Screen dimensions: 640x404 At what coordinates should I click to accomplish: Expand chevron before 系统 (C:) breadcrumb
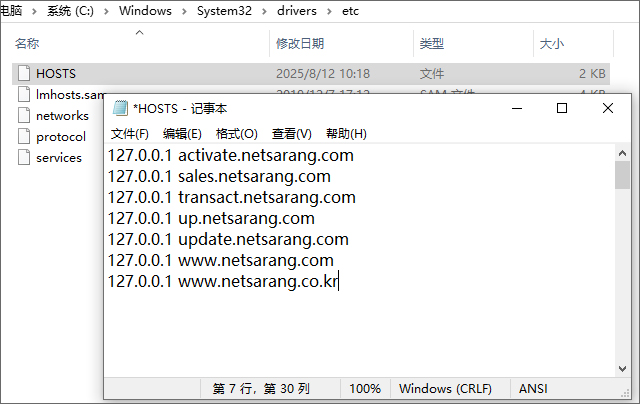click(x=34, y=11)
